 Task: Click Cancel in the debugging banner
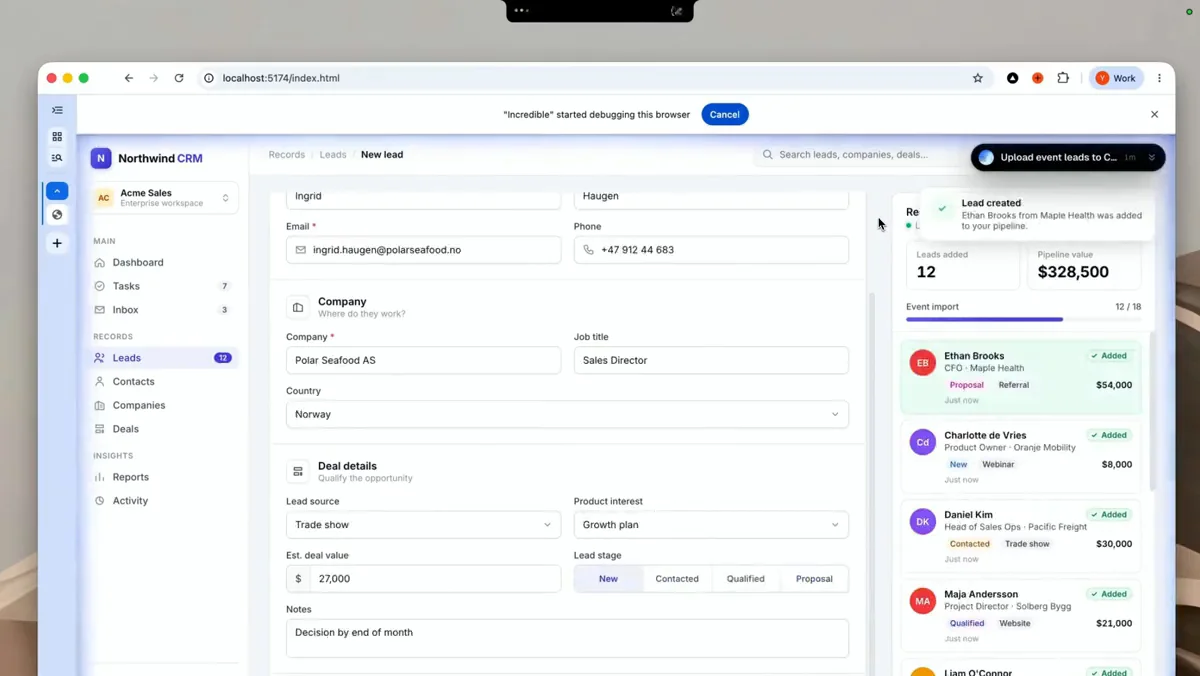click(x=725, y=114)
